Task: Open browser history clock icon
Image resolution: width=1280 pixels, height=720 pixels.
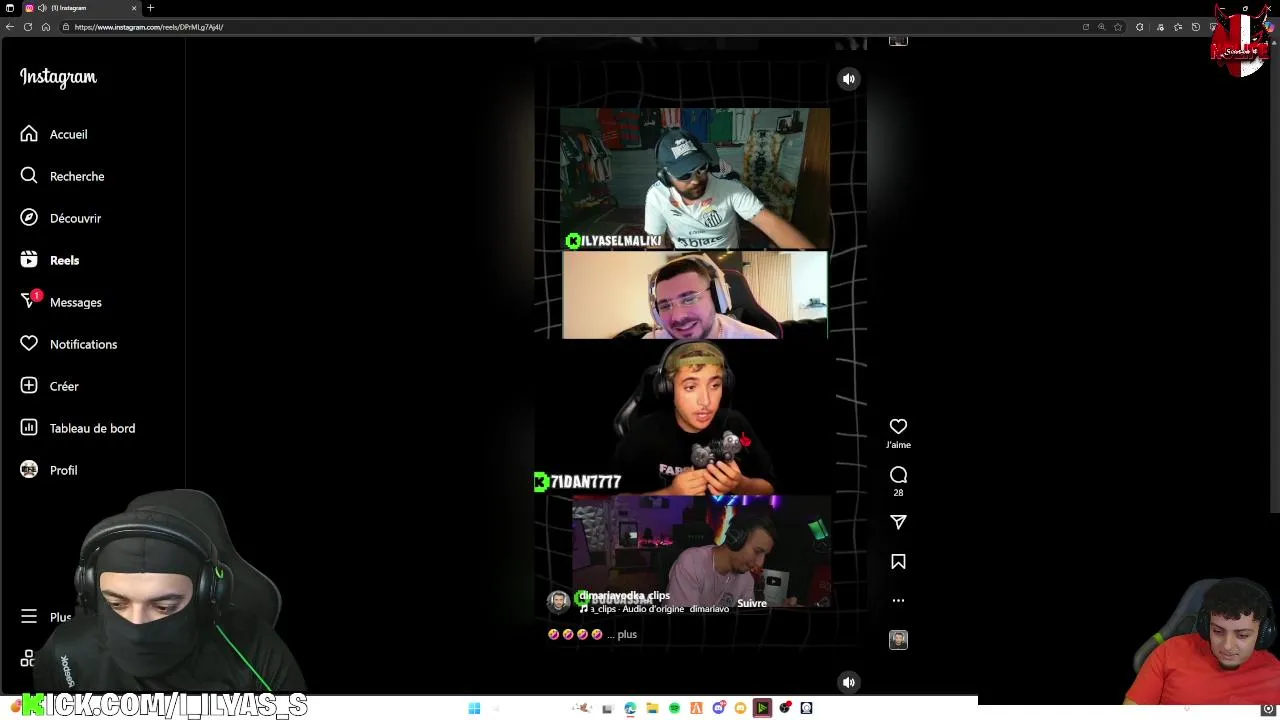Action: pyautogui.click(x=1196, y=27)
